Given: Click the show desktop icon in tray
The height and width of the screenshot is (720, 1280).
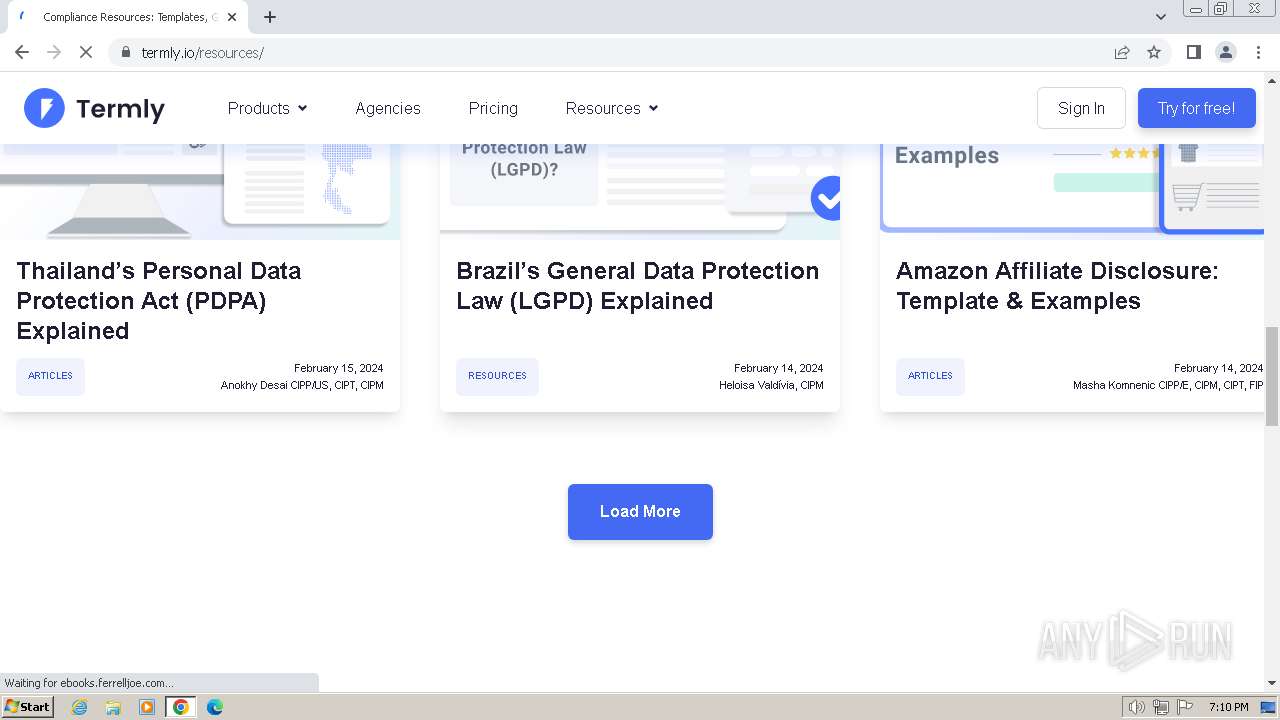Looking at the screenshot, I should pyautogui.click(x=1269, y=707).
